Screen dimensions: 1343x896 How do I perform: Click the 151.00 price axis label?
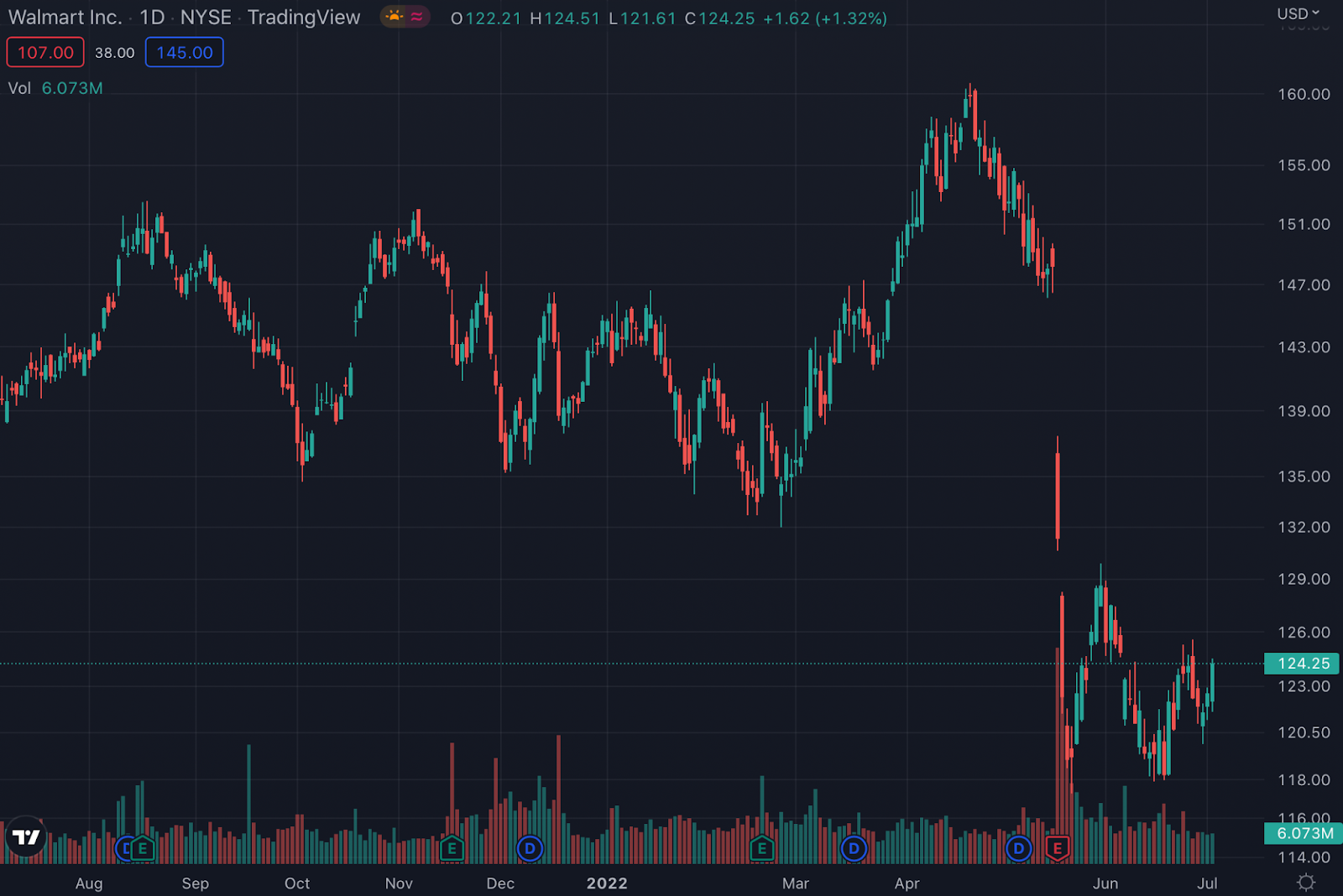pyautogui.click(x=1304, y=224)
